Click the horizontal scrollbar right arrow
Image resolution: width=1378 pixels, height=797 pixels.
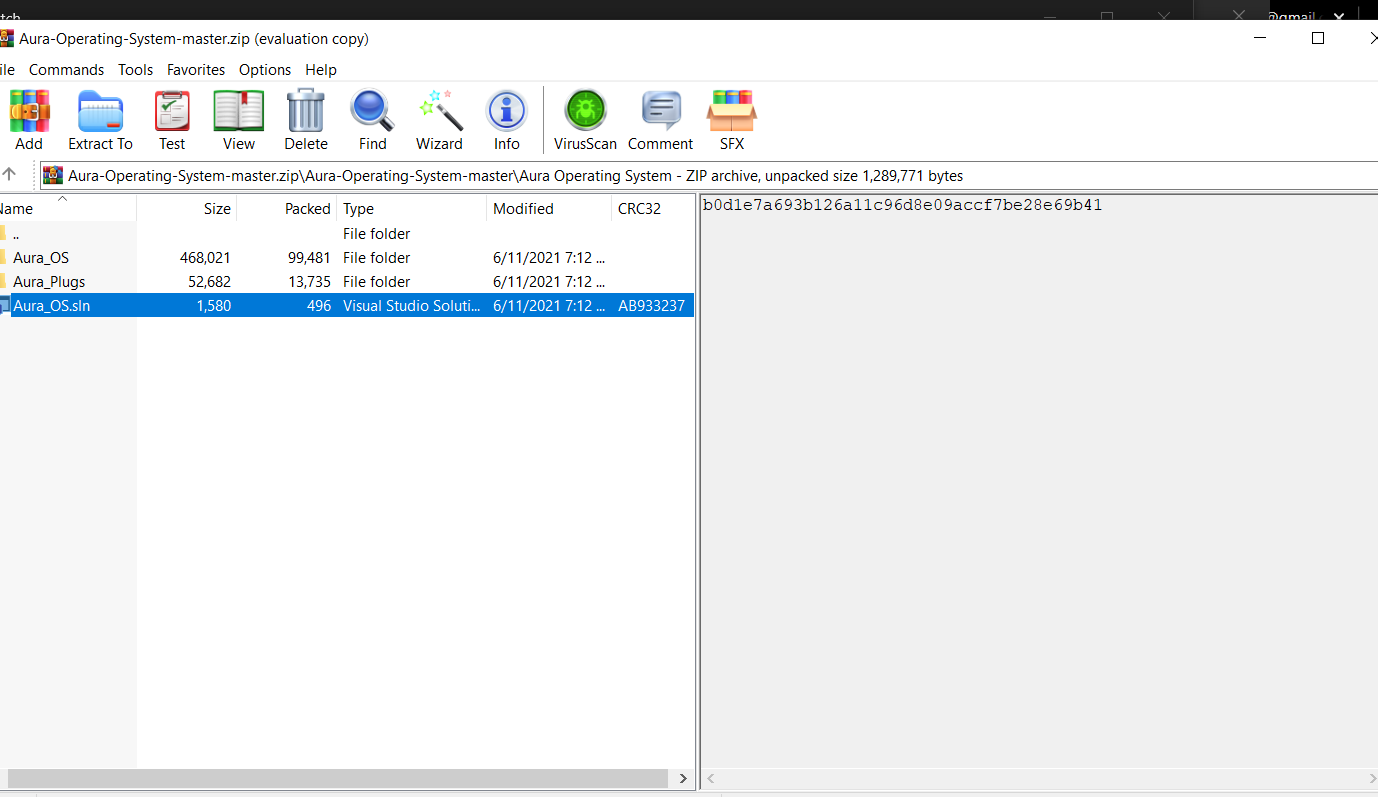pyautogui.click(x=683, y=778)
